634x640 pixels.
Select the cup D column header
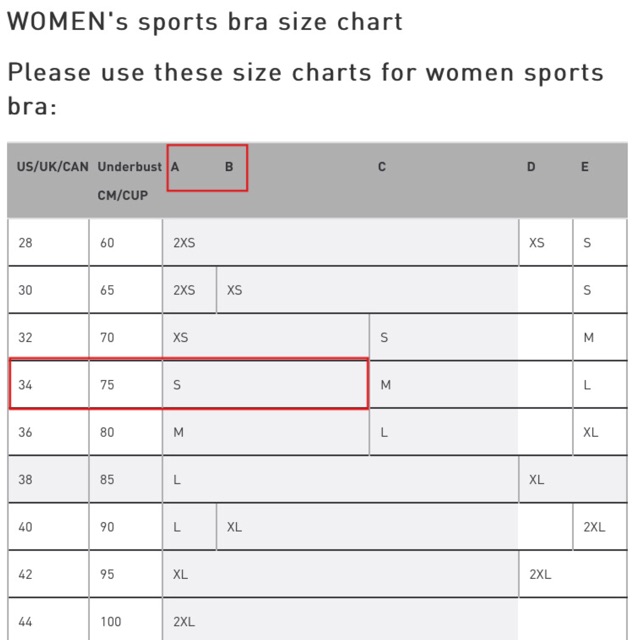click(x=531, y=167)
